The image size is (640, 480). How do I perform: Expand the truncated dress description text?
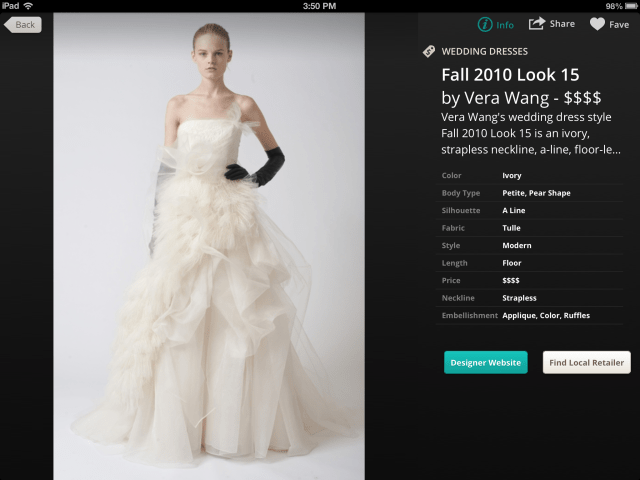click(x=531, y=133)
